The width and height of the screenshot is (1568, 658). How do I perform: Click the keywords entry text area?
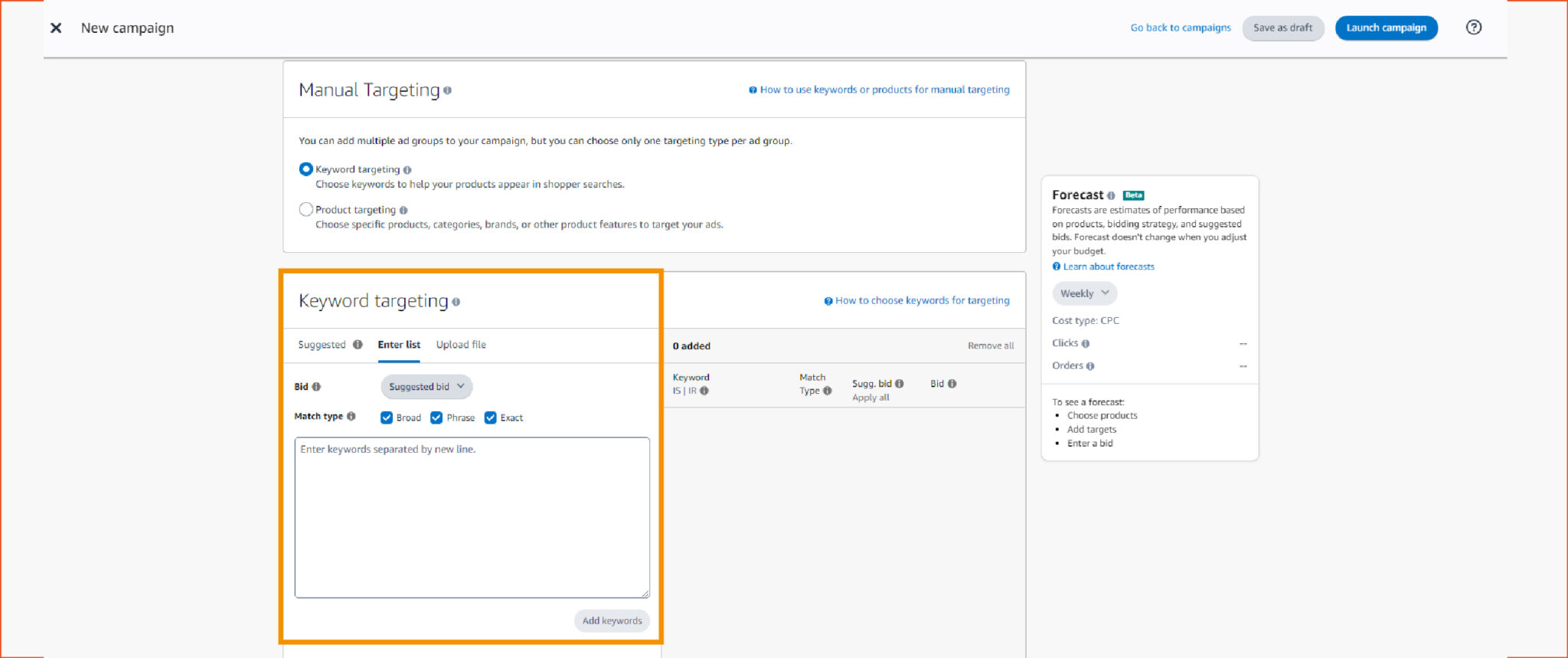tap(472, 518)
